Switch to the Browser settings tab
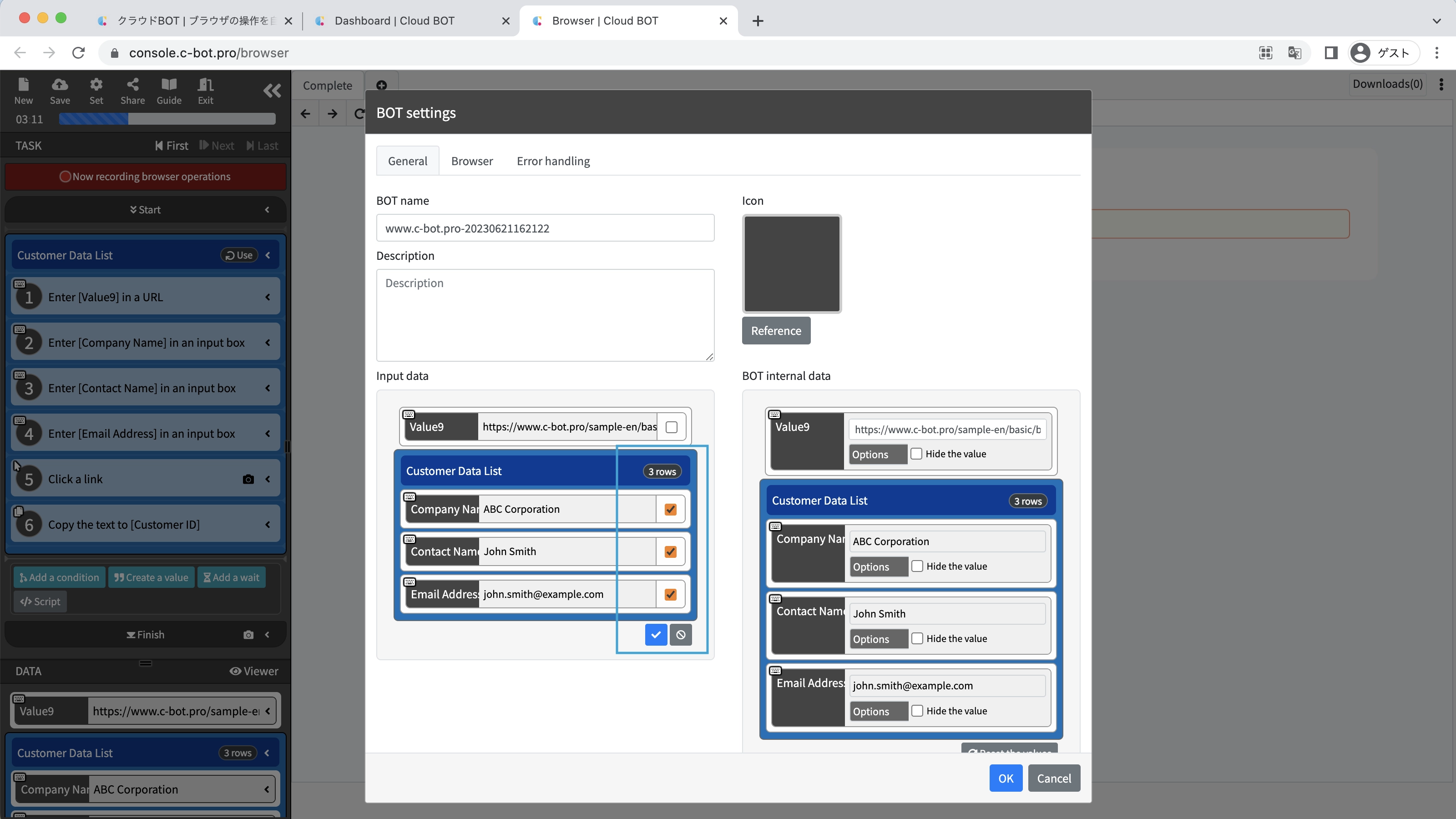Screen dimensions: 1456x819 click(472, 161)
